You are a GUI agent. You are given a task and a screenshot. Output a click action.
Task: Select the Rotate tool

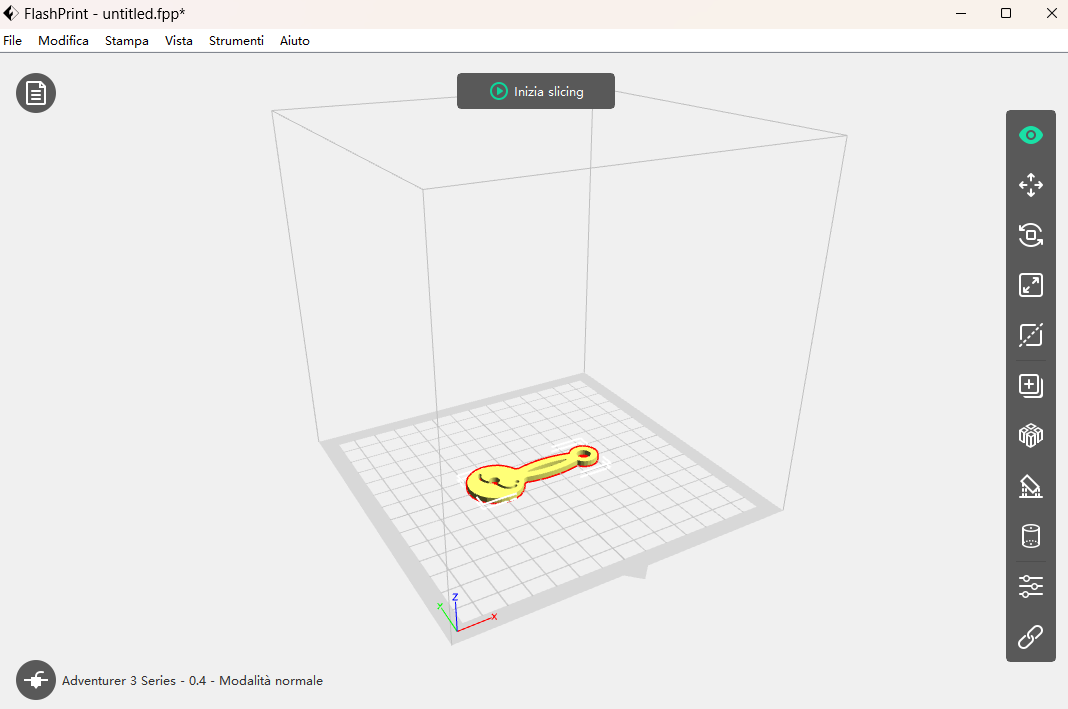(x=1030, y=235)
